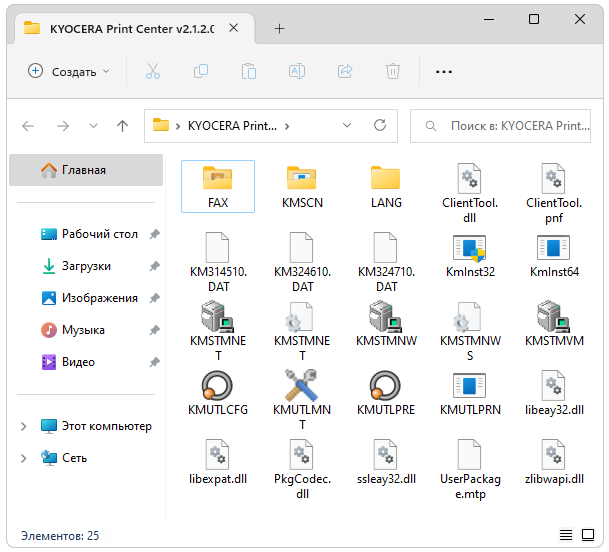
Task: Open the KMSCN folder
Action: [302, 186]
